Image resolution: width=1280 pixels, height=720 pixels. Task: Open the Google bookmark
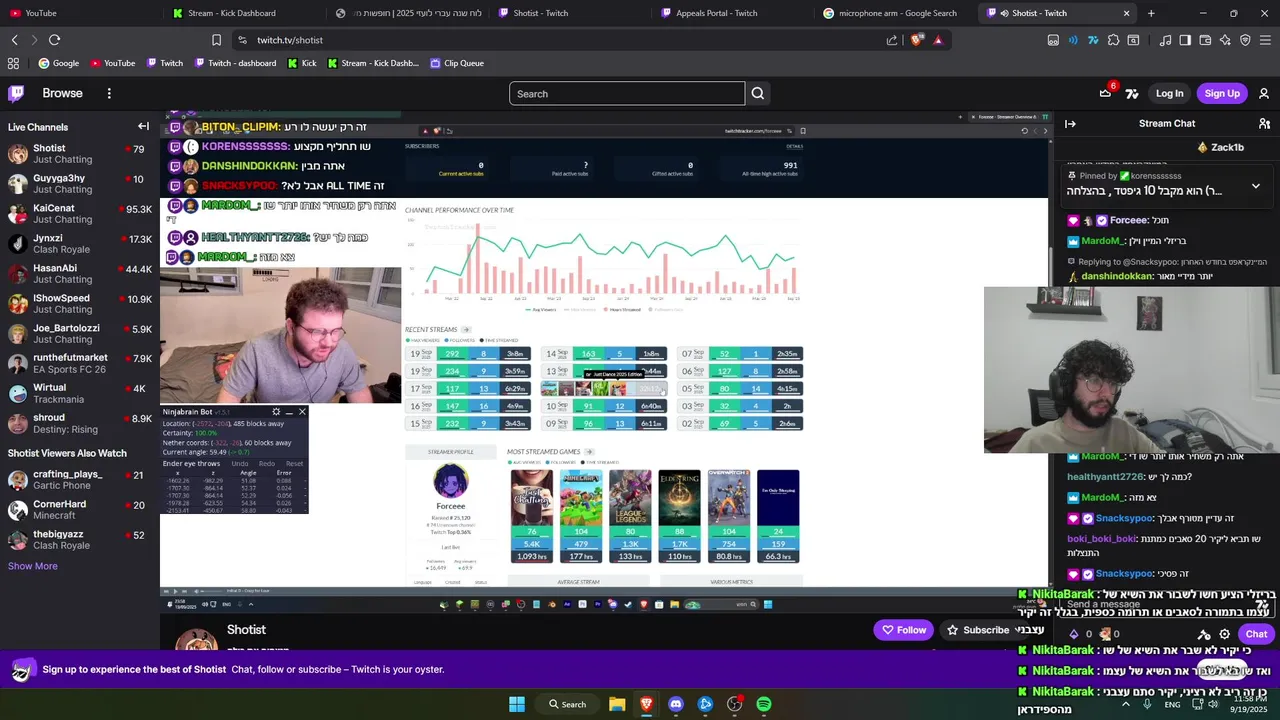58,63
